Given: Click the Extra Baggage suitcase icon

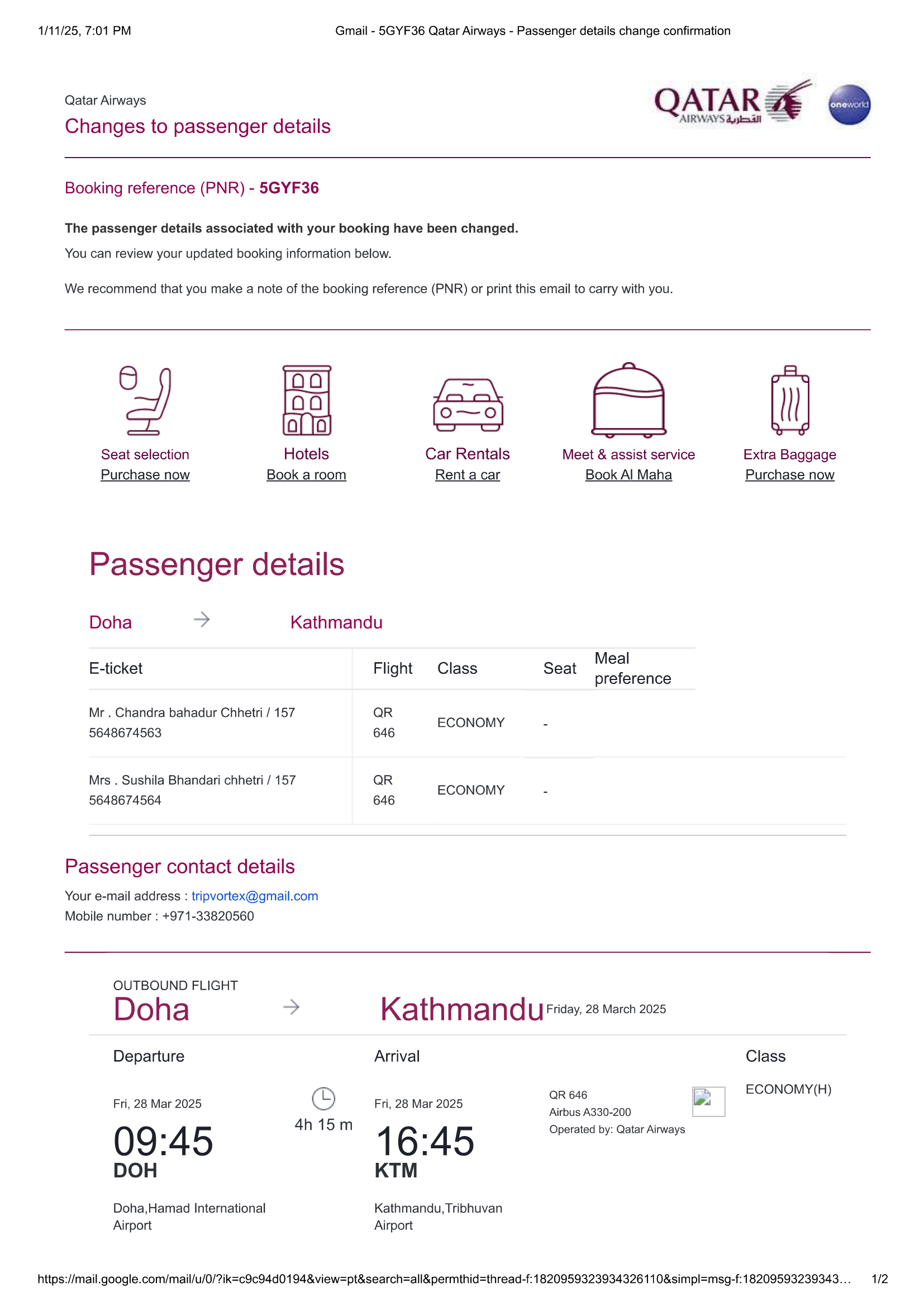Looking at the screenshot, I should pos(790,400).
